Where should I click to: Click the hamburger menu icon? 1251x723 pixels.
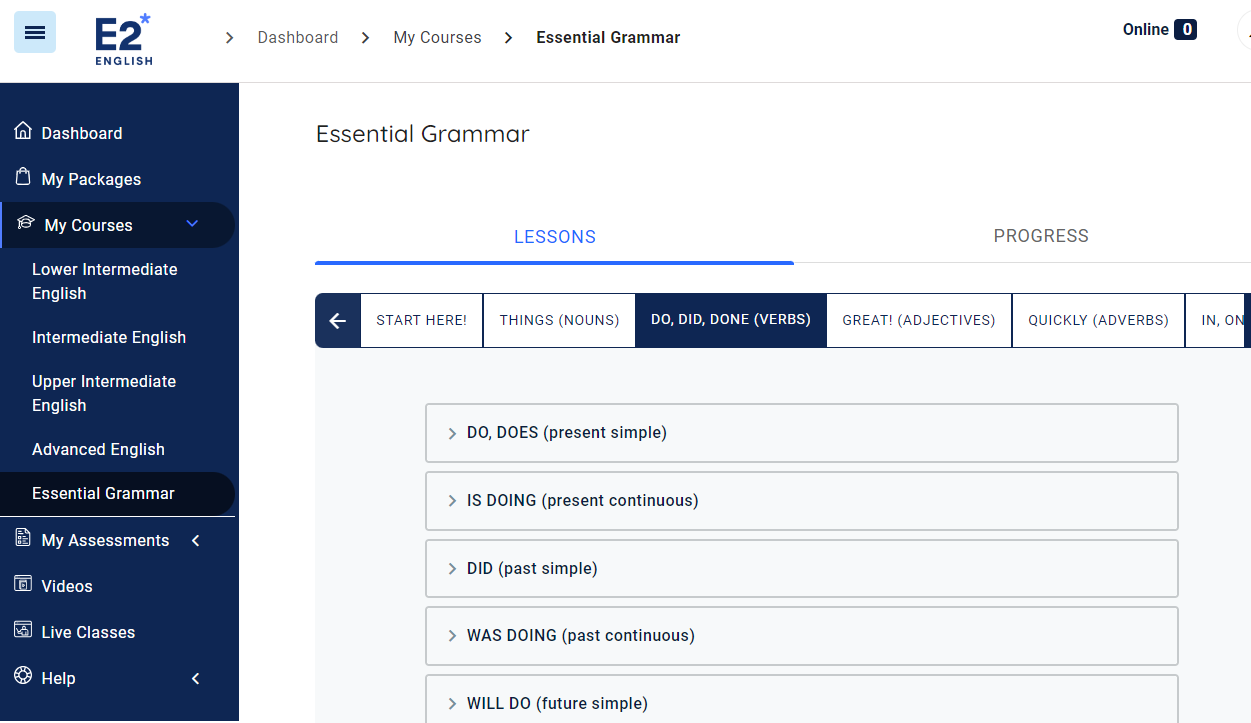(x=34, y=32)
